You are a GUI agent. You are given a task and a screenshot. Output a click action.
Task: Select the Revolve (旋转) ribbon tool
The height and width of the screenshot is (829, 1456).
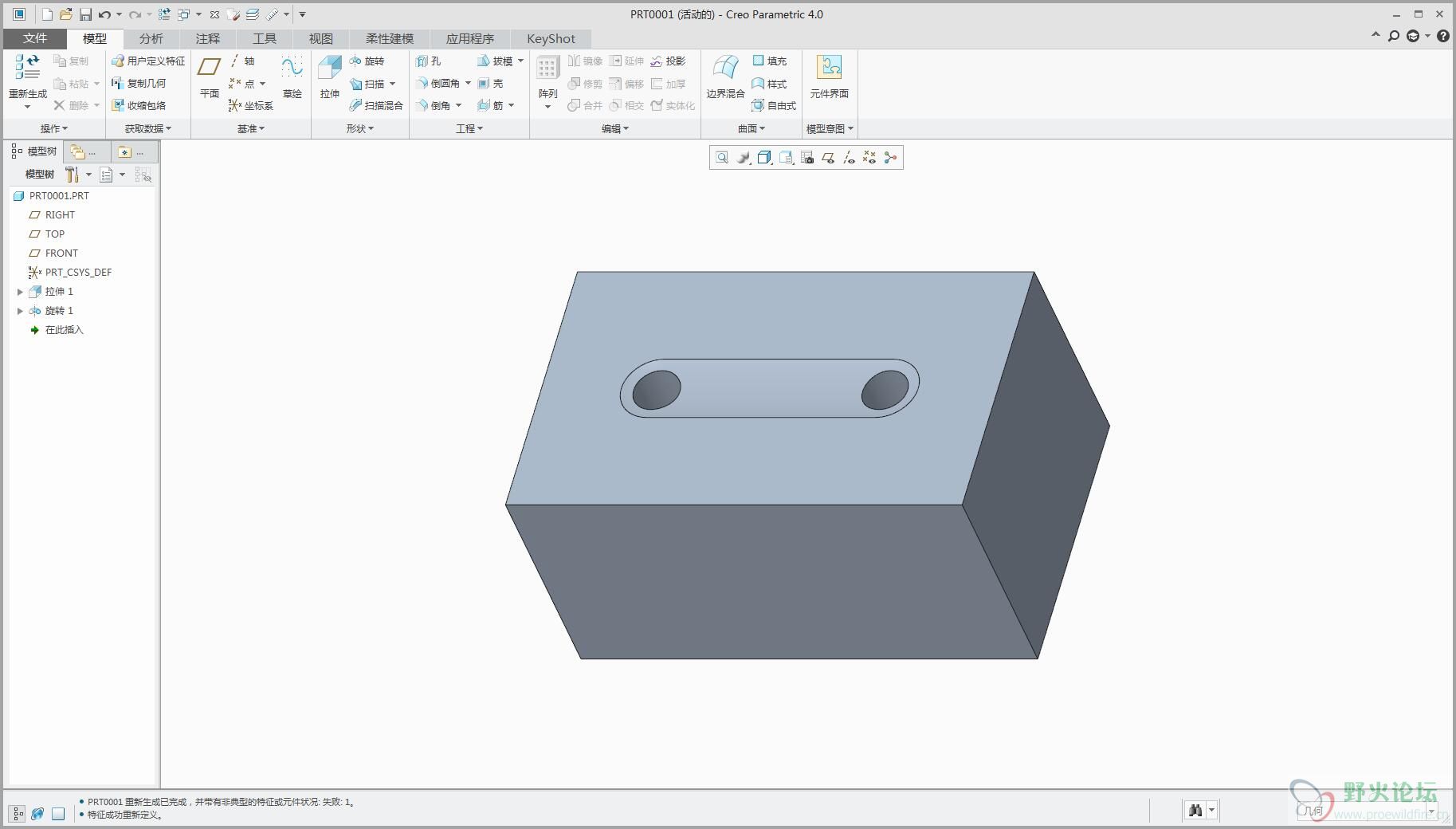pos(367,61)
